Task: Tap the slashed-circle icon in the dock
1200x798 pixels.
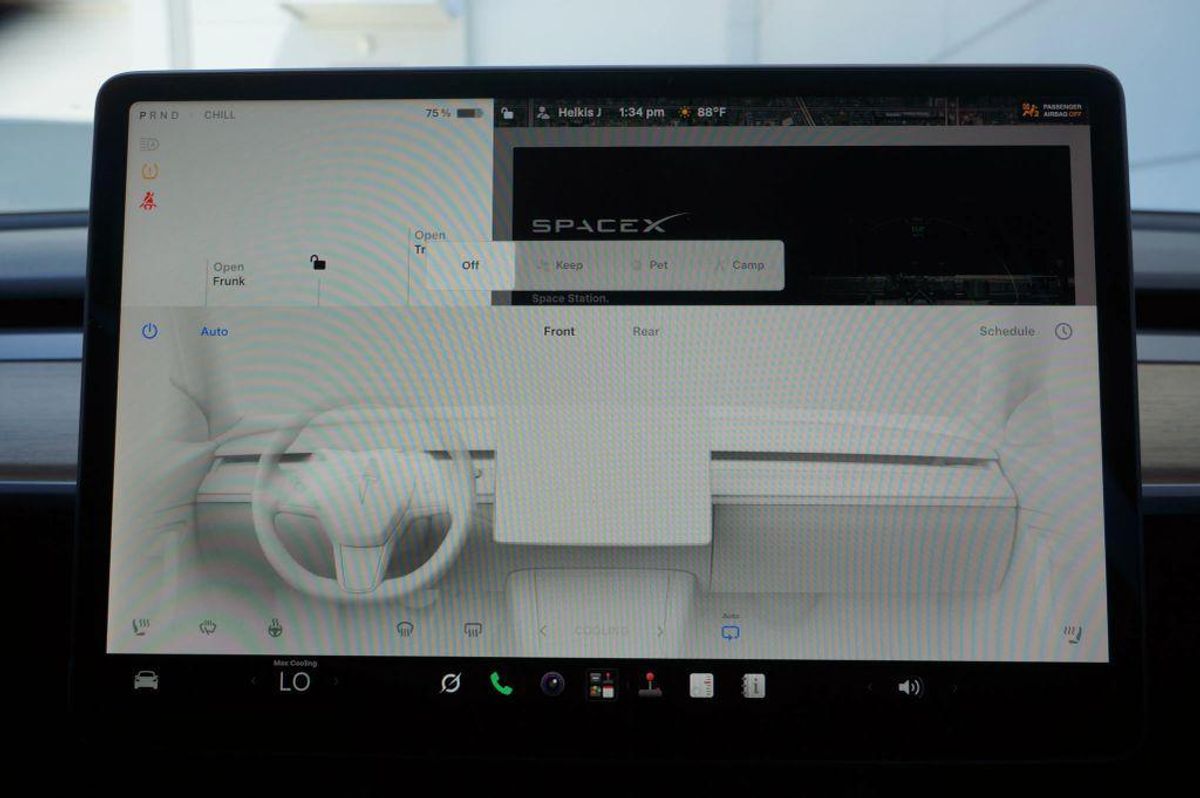Action: (x=451, y=684)
